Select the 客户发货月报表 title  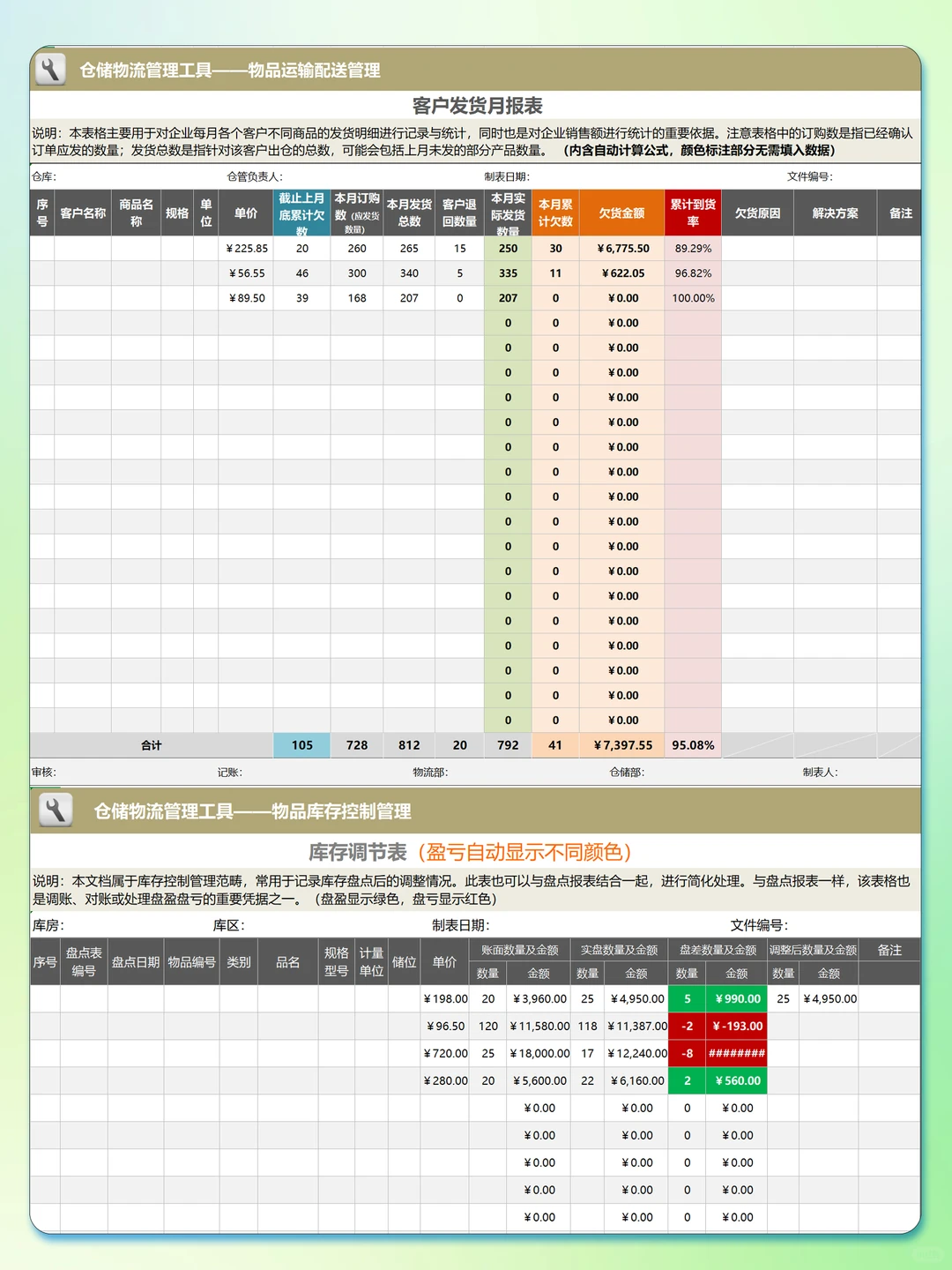point(476,106)
